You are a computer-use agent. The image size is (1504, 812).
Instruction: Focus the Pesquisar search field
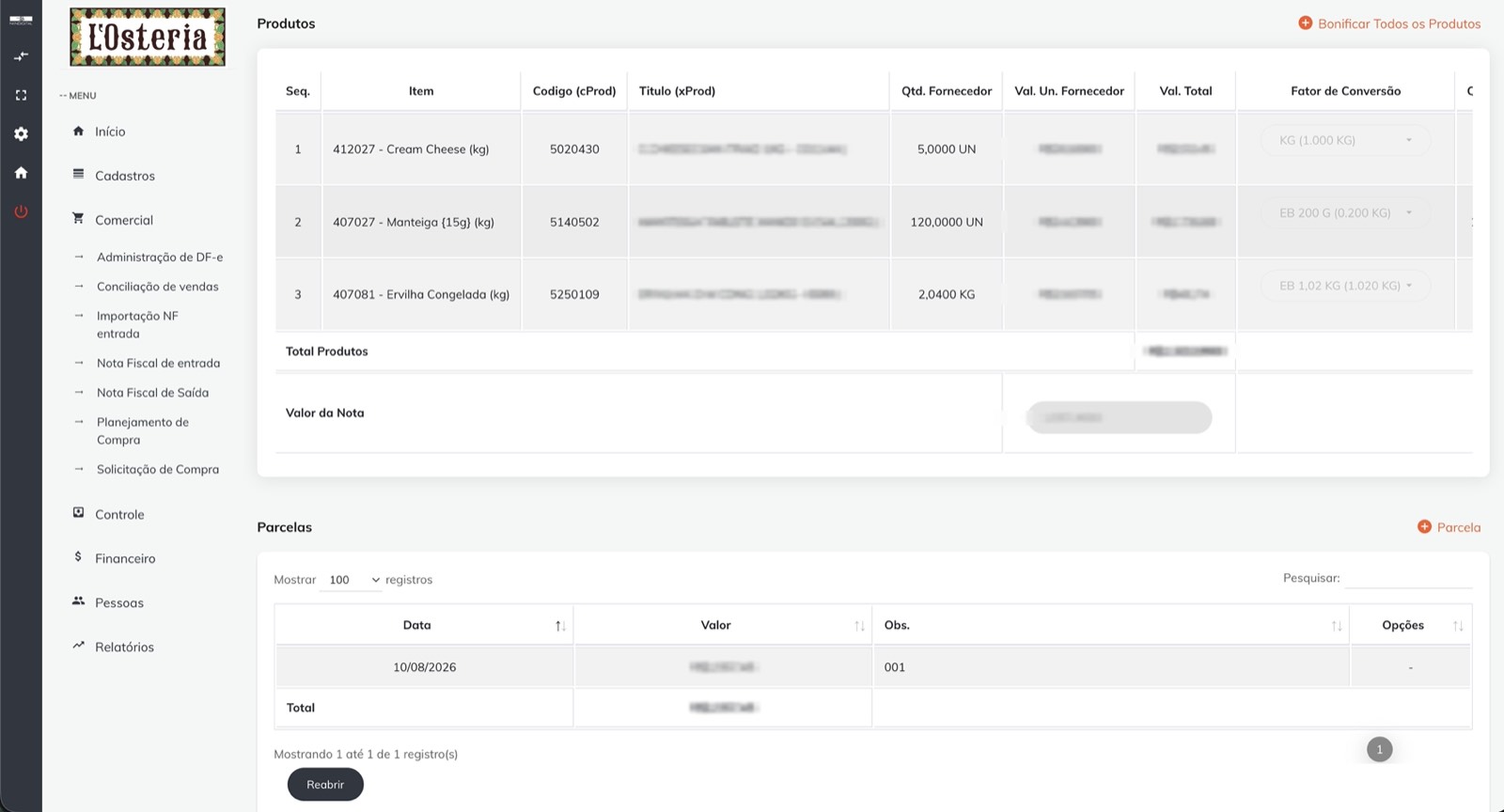(x=1408, y=578)
